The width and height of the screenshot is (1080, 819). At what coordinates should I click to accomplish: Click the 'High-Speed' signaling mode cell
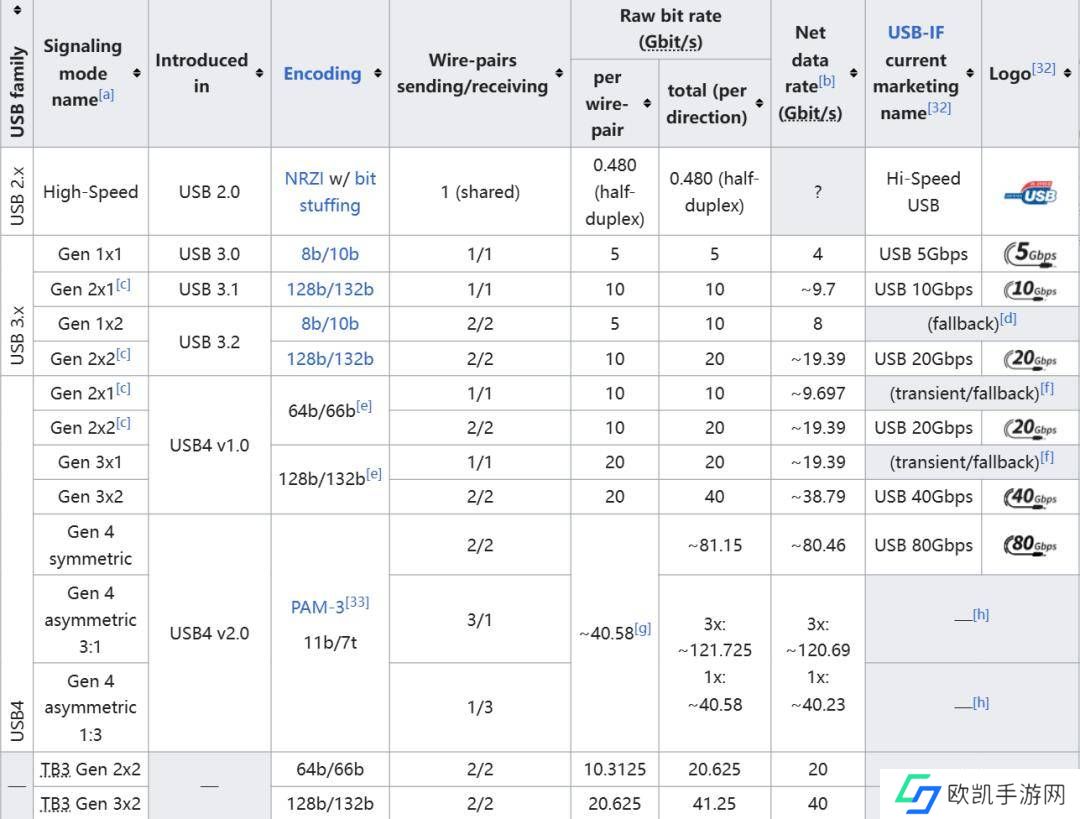pyautogui.click(x=90, y=192)
